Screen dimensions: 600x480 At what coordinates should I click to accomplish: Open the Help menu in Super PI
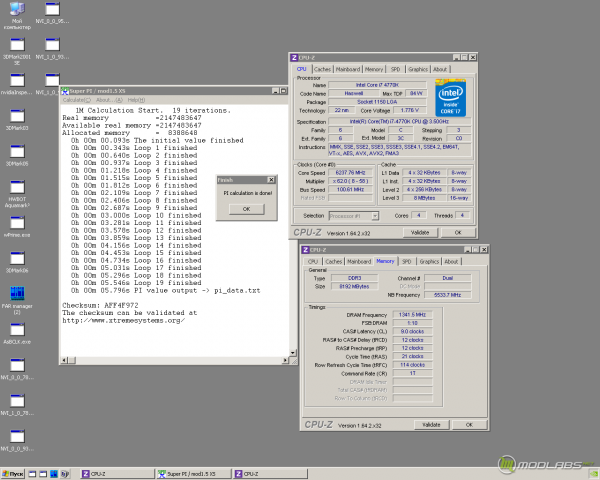[x=136, y=100]
